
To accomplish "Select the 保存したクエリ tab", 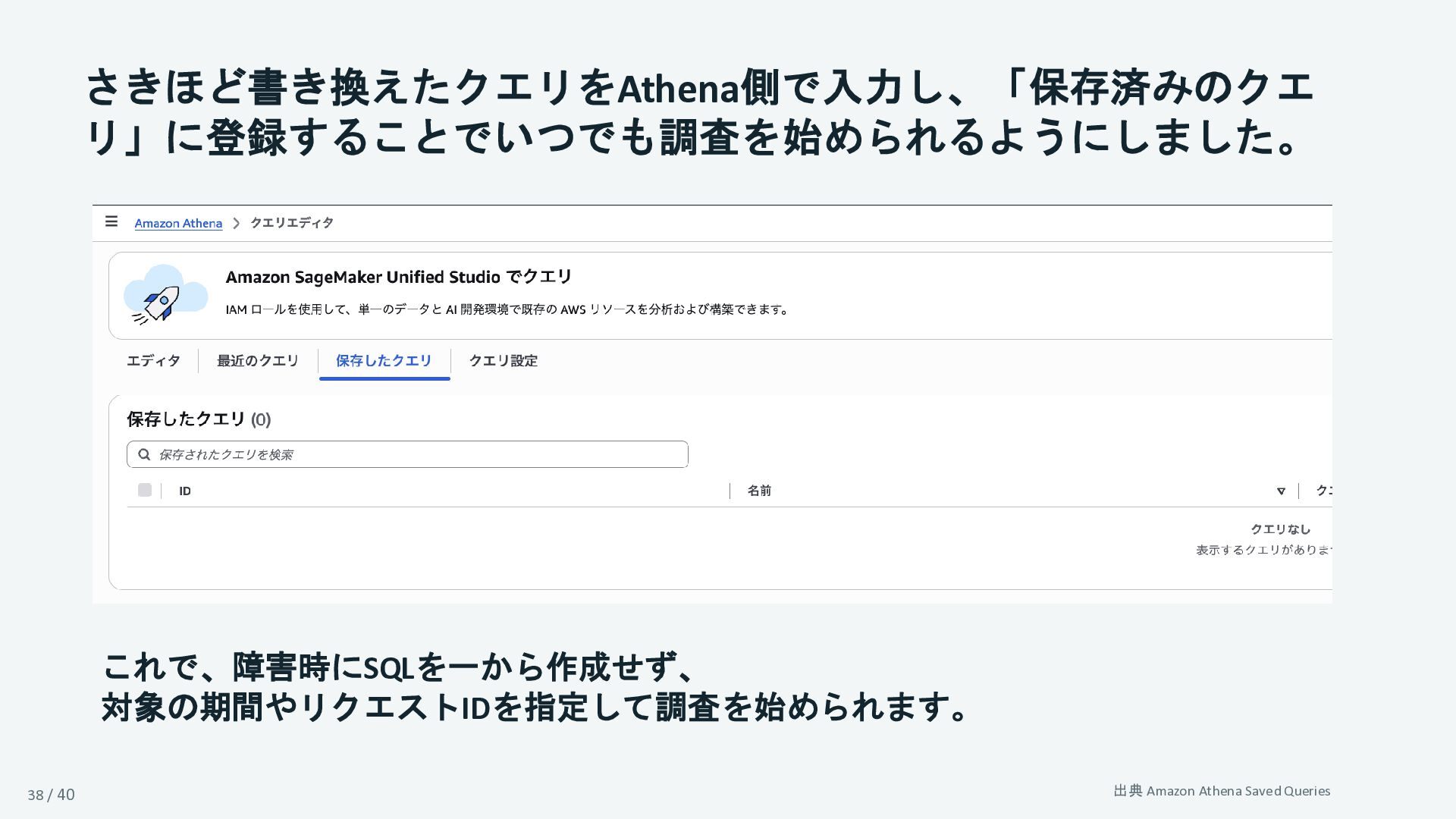I will pos(384,361).
